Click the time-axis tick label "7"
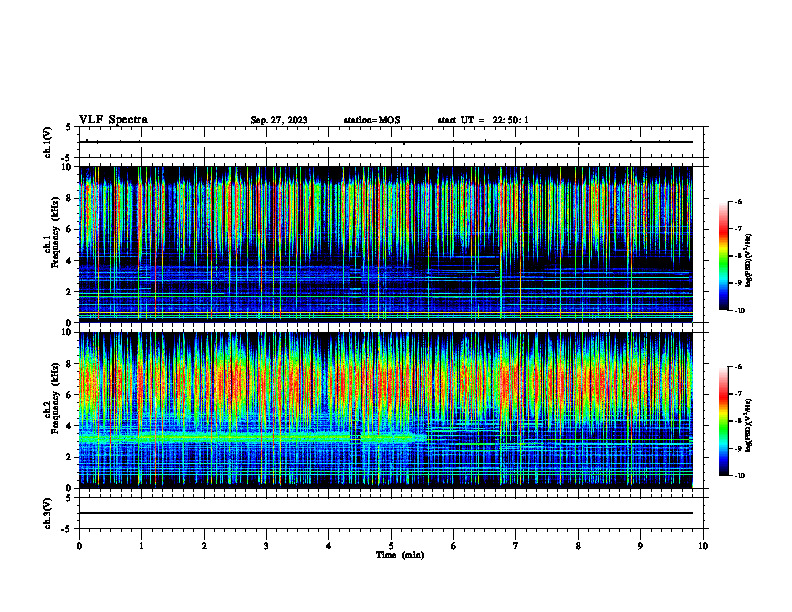The width and height of the screenshot is (792, 612). [x=516, y=546]
